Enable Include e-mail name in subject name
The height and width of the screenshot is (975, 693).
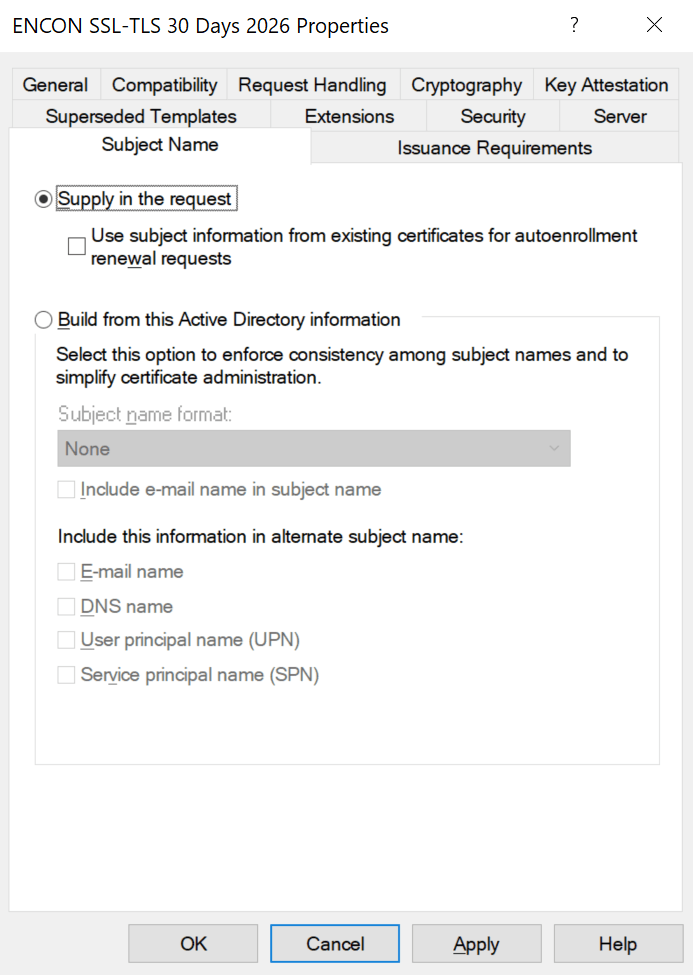pos(65,489)
